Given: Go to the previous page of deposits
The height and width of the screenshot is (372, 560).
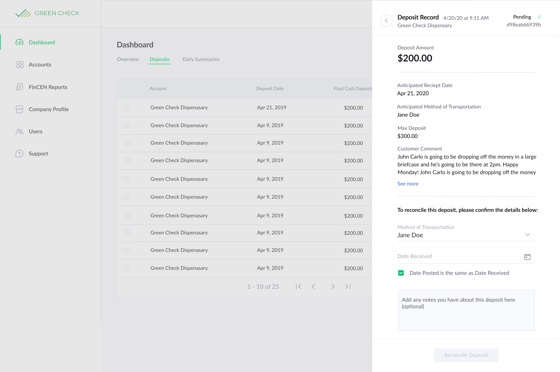Looking at the screenshot, I should coord(313,286).
